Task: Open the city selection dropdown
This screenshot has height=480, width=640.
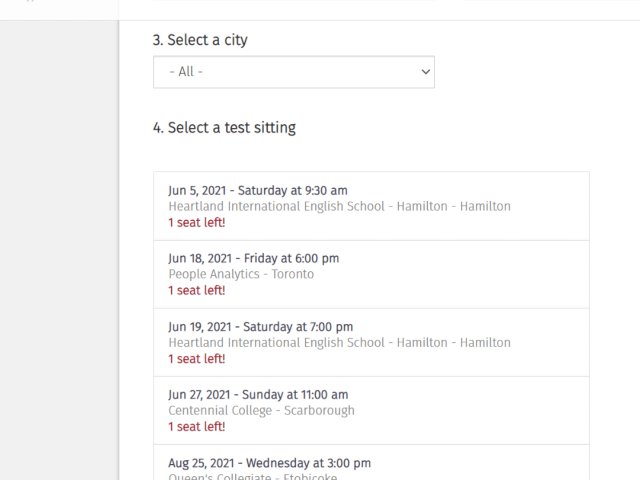Action: coord(293,72)
